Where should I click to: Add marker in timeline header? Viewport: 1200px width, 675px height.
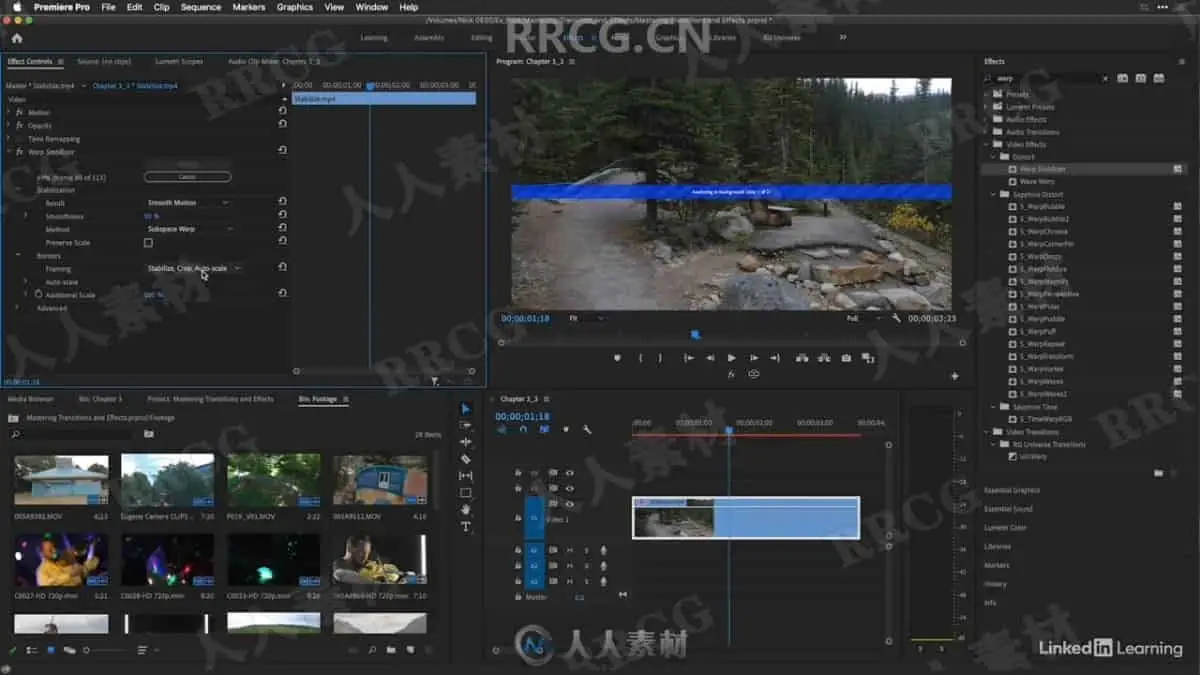click(566, 429)
